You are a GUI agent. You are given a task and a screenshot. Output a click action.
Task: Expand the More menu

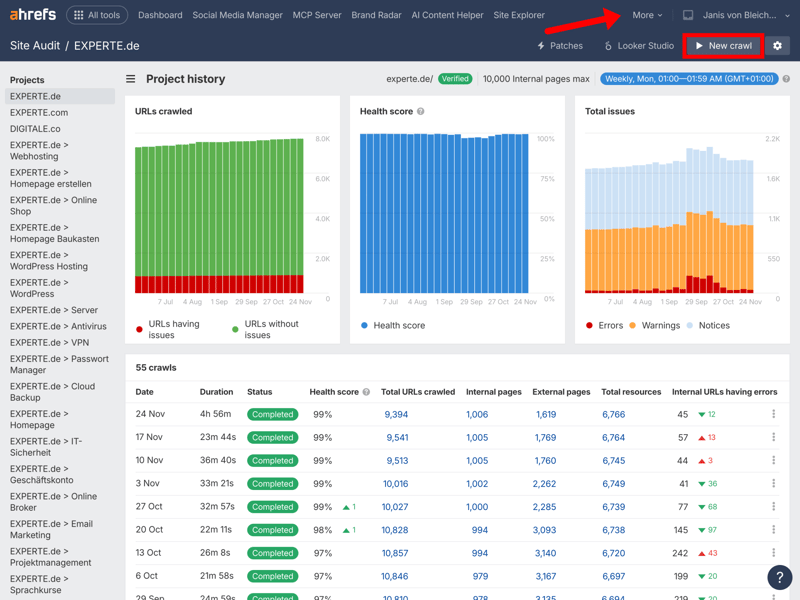pos(647,15)
